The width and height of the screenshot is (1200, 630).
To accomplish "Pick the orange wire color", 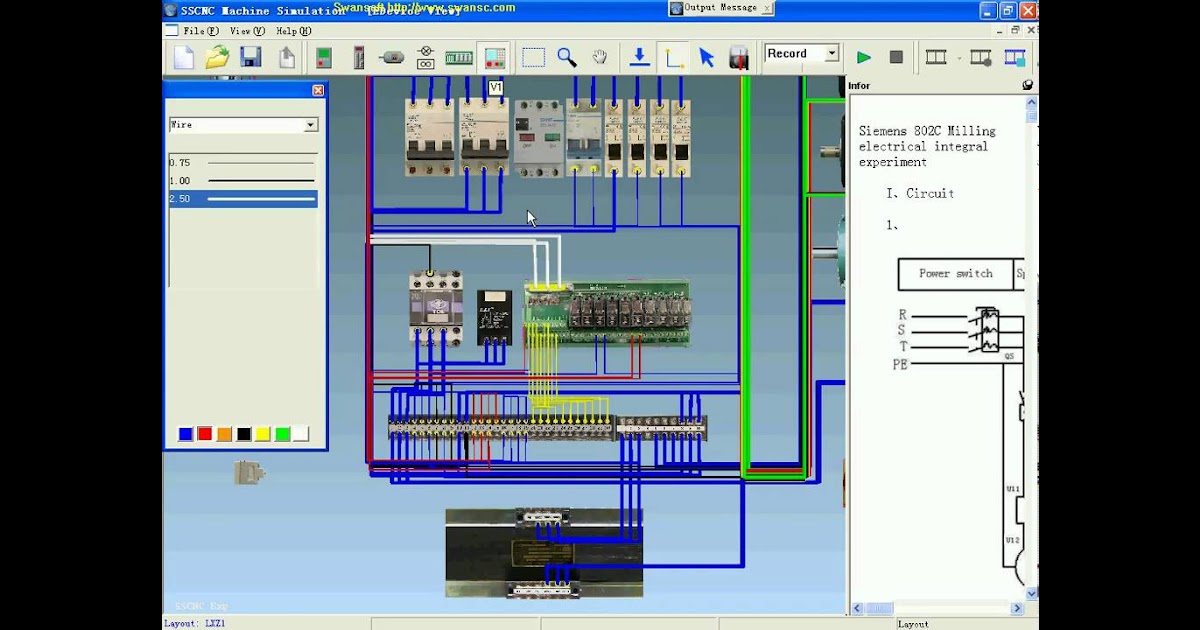I will pyautogui.click(x=224, y=434).
